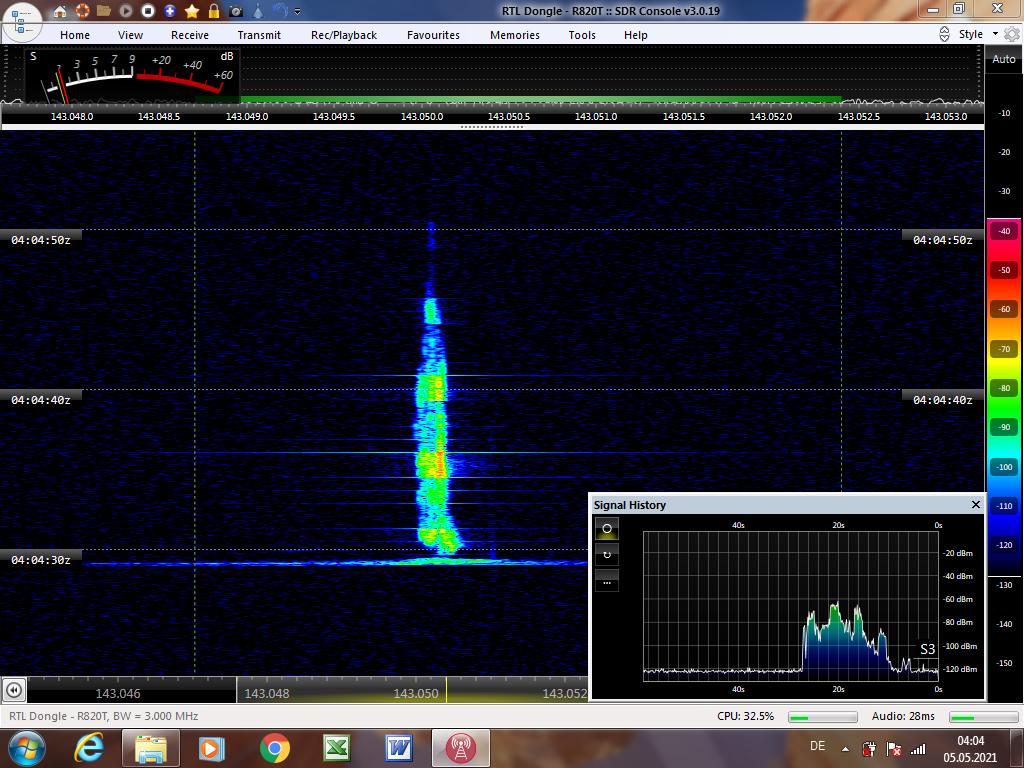Image resolution: width=1024 pixels, height=768 pixels.
Task: Click the Signal History refresh arrow button
Action: [x=607, y=555]
